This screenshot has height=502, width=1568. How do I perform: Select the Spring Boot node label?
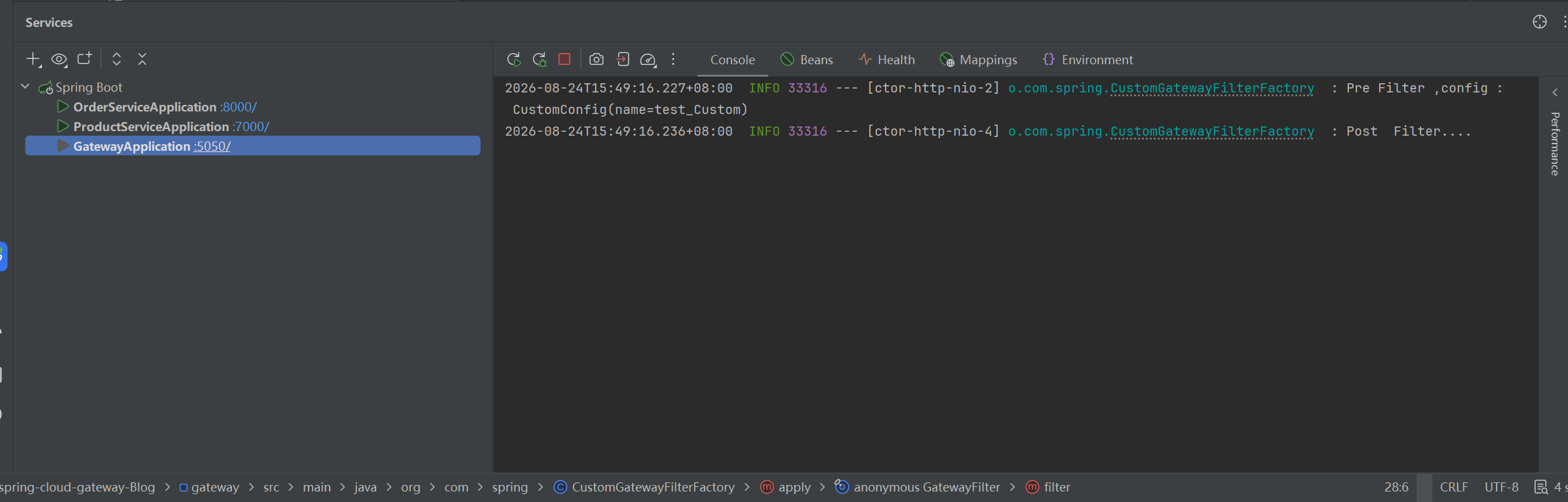click(88, 87)
